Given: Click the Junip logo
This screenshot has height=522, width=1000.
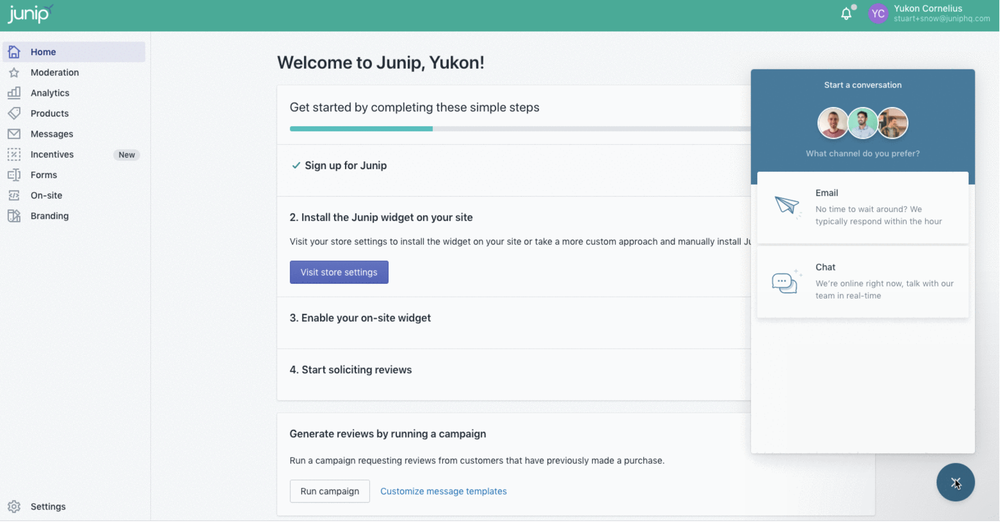Looking at the screenshot, I should tap(30, 13).
